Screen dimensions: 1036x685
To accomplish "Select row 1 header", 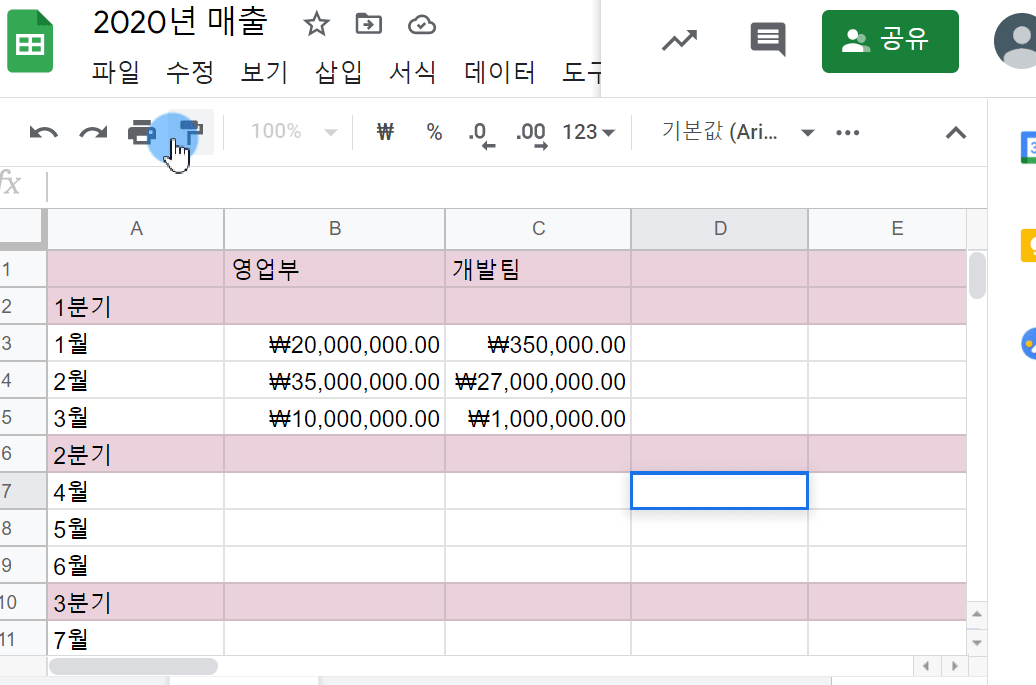I will point(22,269).
